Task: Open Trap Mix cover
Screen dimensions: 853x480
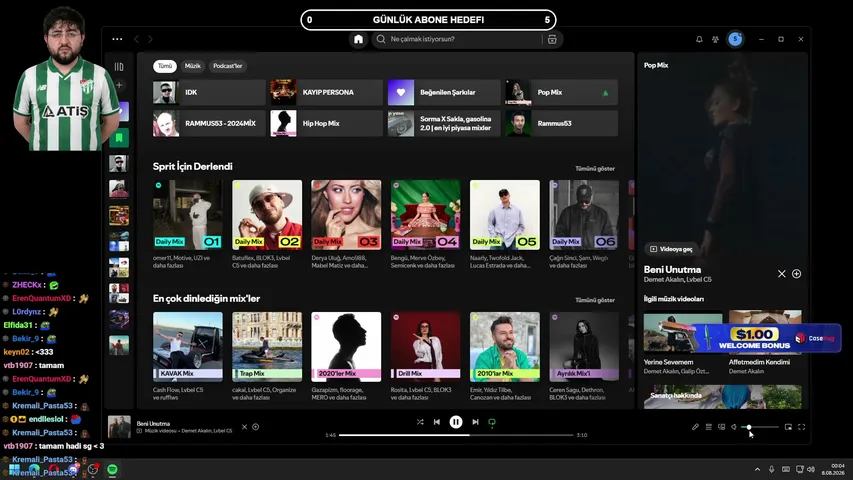Action: pyautogui.click(x=267, y=347)
